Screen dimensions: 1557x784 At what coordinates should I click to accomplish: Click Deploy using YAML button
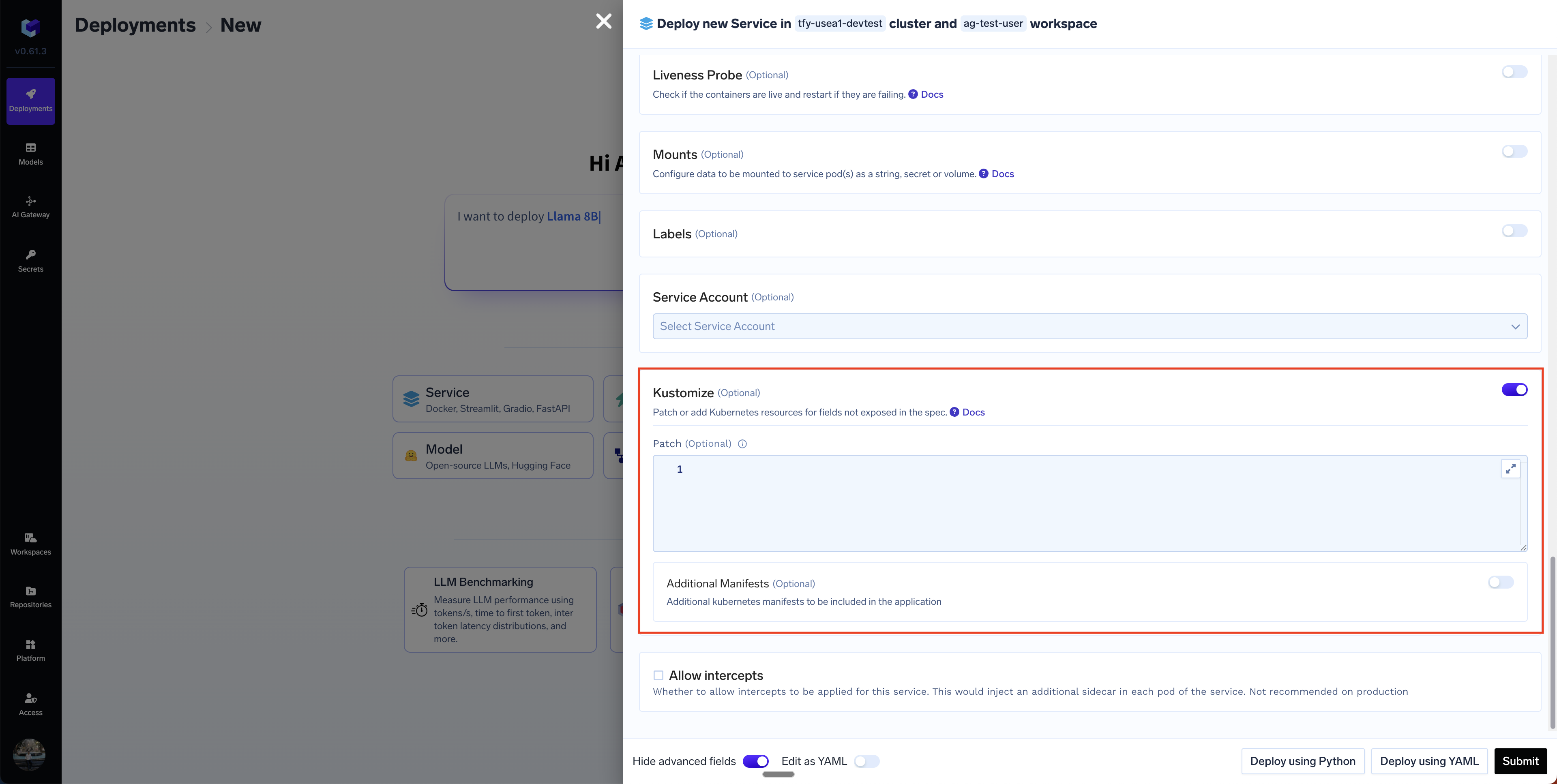click(x=1429, y=761)
